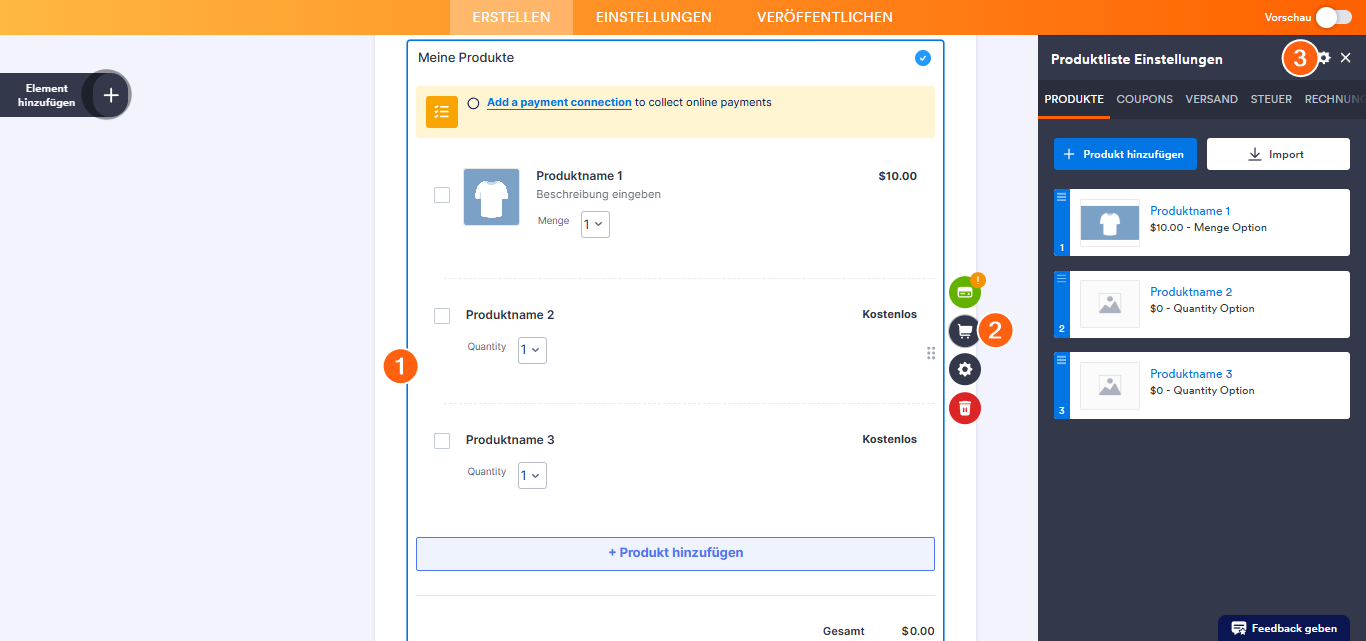The height and width of the screenshot is (641, 1366).
Task: Open the COUPONS tab
Action: 1144,99
